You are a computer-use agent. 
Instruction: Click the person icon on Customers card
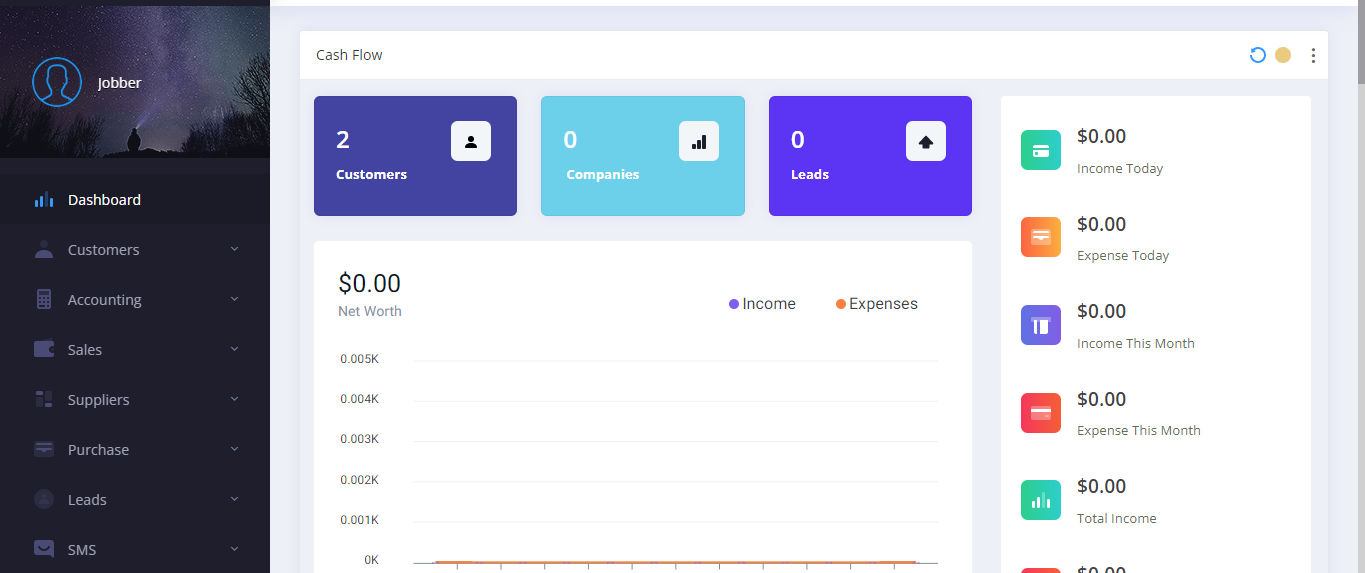click(471, 141)
